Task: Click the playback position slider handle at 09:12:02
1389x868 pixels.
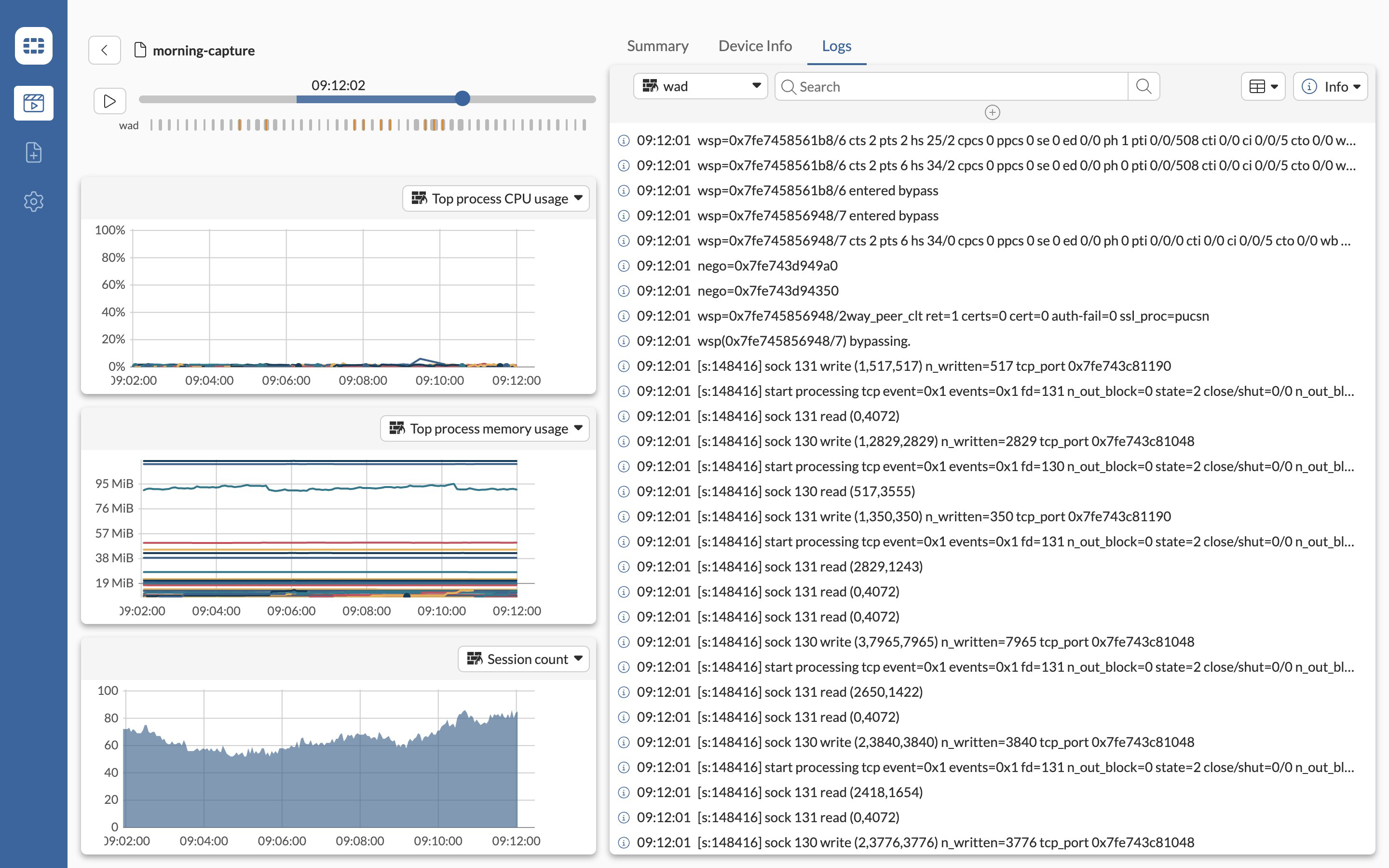Action: point(462,99)
